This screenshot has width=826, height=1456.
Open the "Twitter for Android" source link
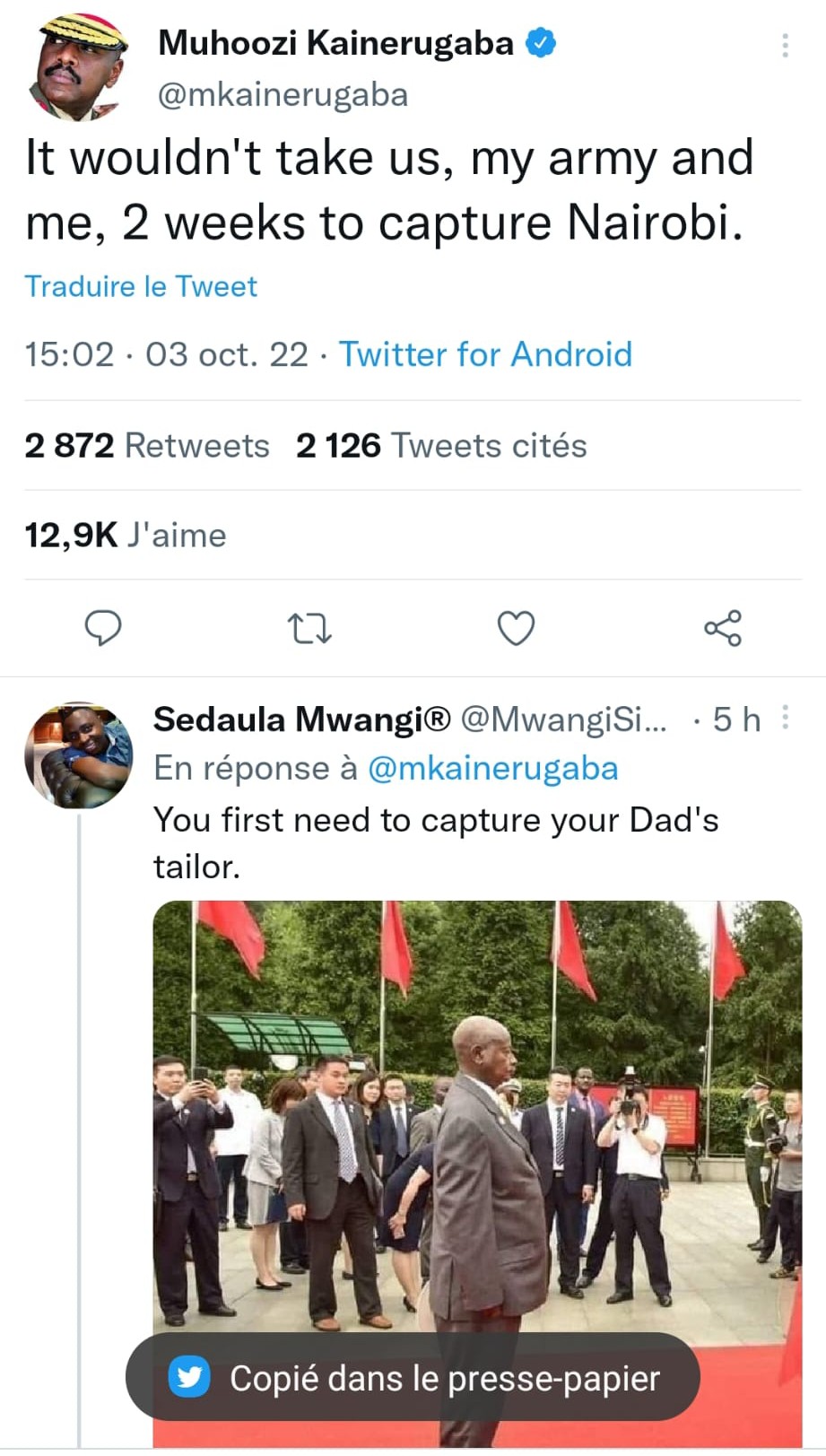[x=485, y=354]
